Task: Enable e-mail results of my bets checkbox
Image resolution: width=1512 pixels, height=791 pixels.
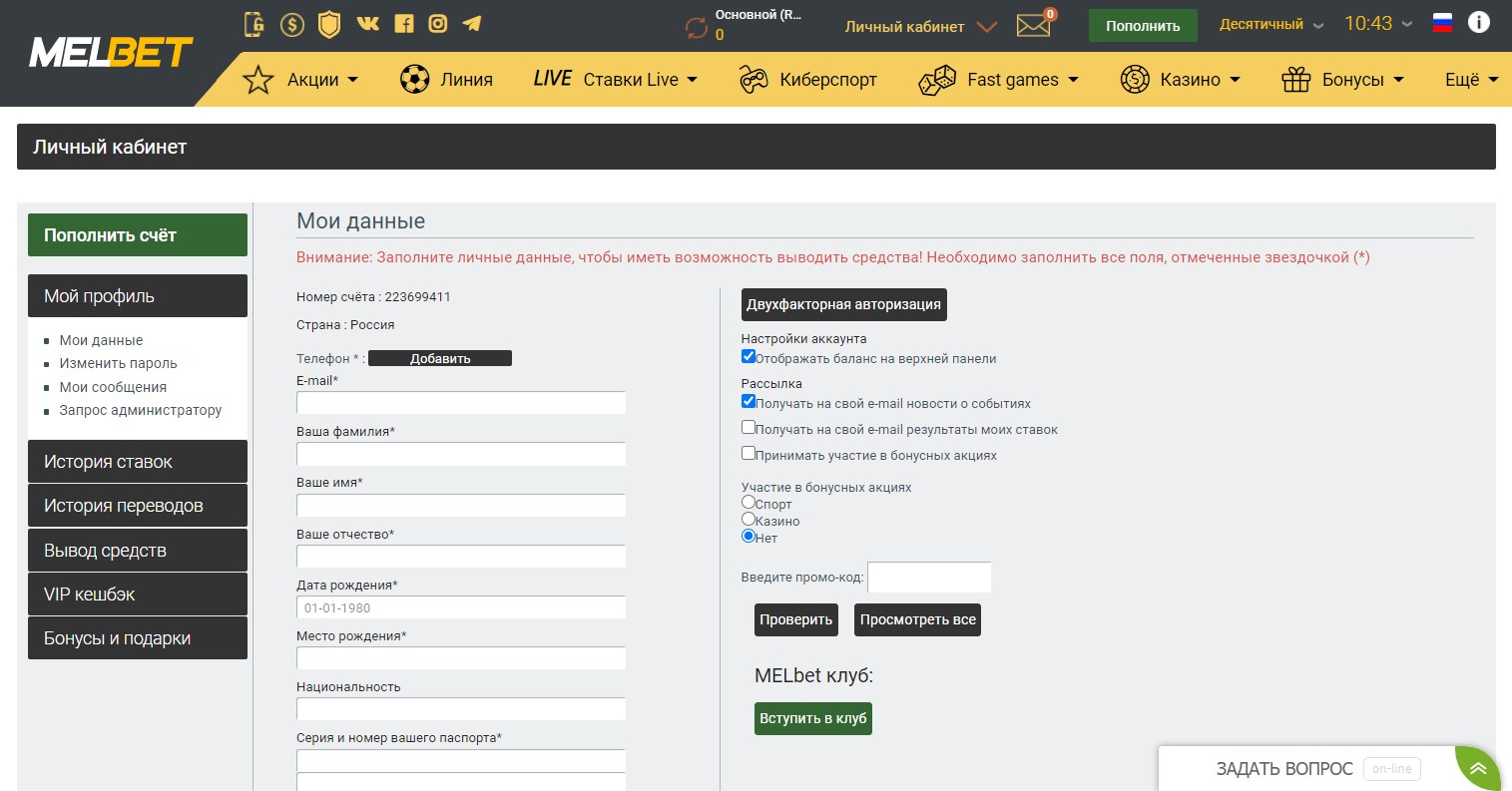Action: [749, 428]
